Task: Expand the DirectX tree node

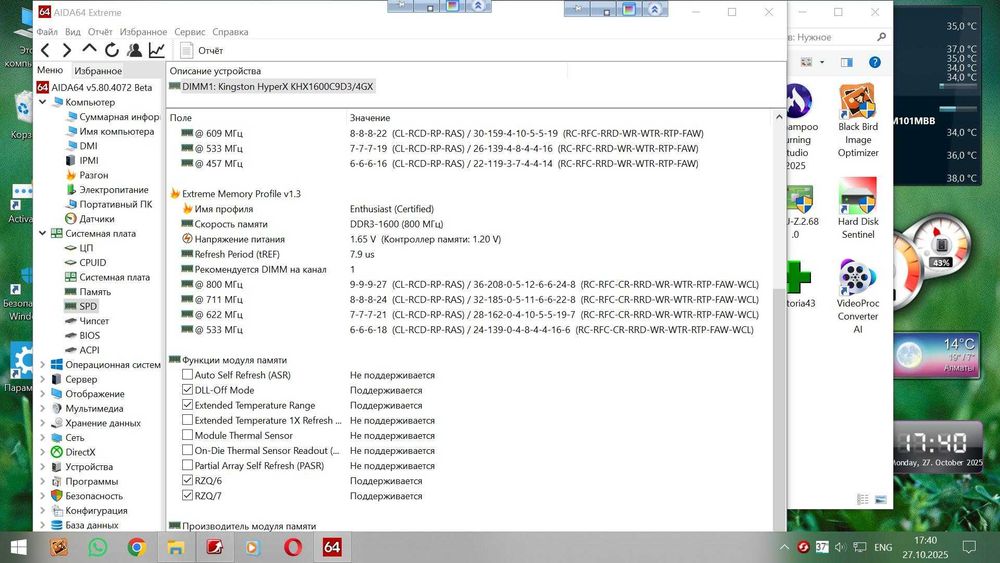Action: pyautogui.click(x=43, y=452)
